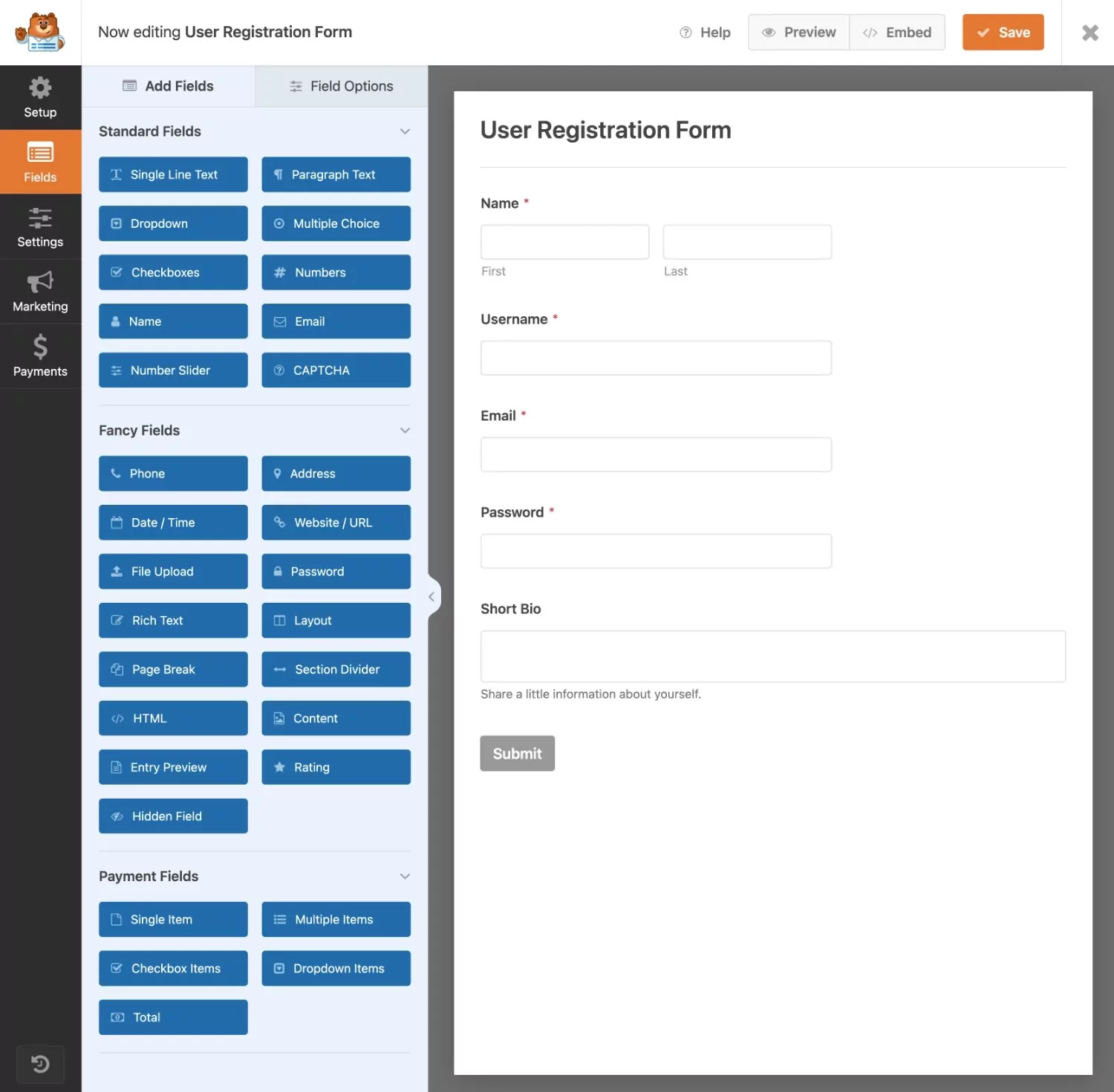Click the form's Submit button
1114x1092 pixels.
coord(518,753)
